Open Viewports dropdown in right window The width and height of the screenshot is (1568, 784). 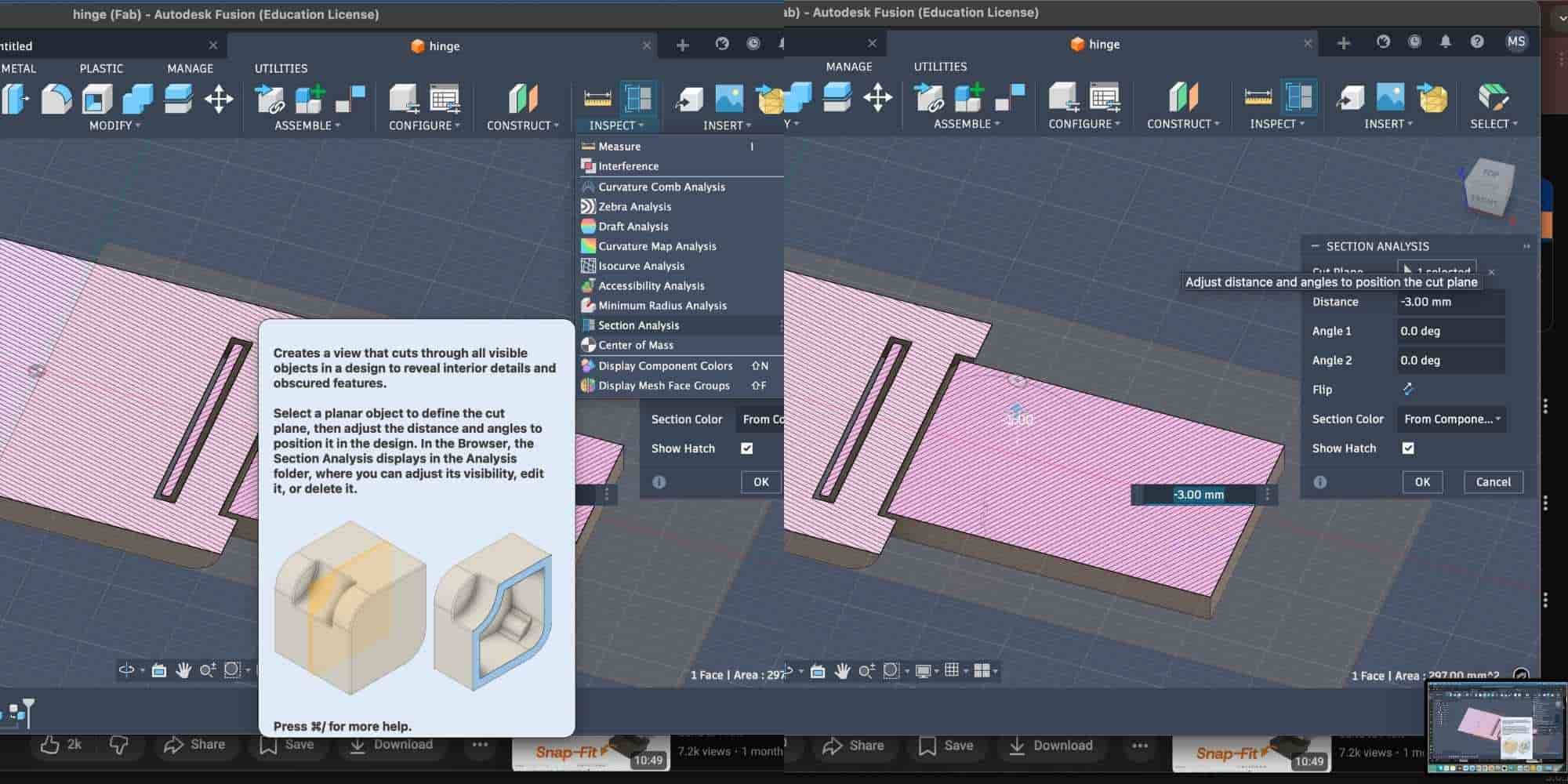[985, 671]
